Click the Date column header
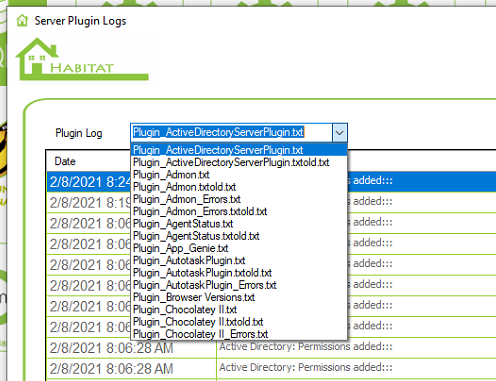The width and height of the screenshot is (496, 381). (x=65, y=161)
